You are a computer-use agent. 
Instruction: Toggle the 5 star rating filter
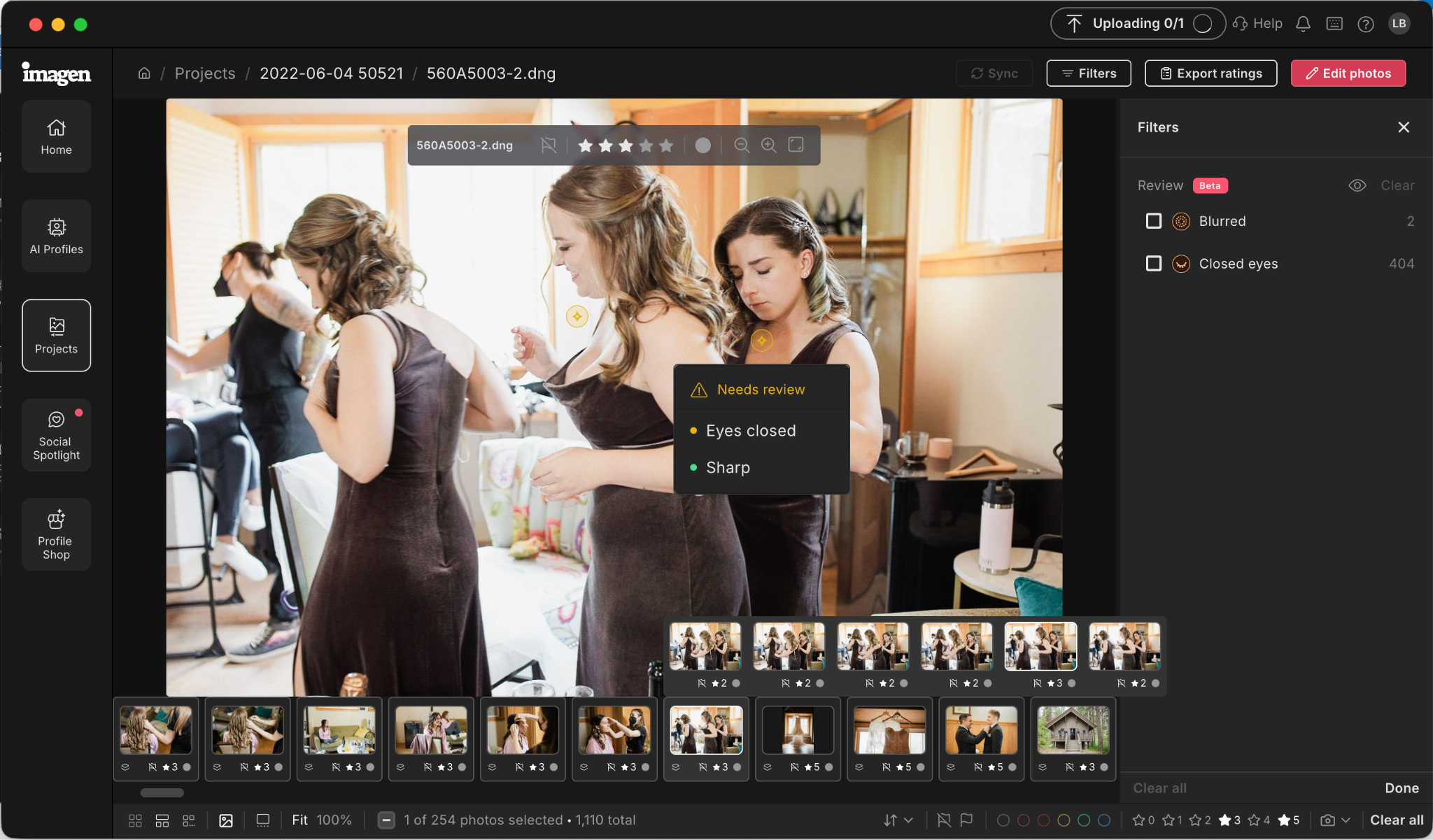pos(1289,820)
